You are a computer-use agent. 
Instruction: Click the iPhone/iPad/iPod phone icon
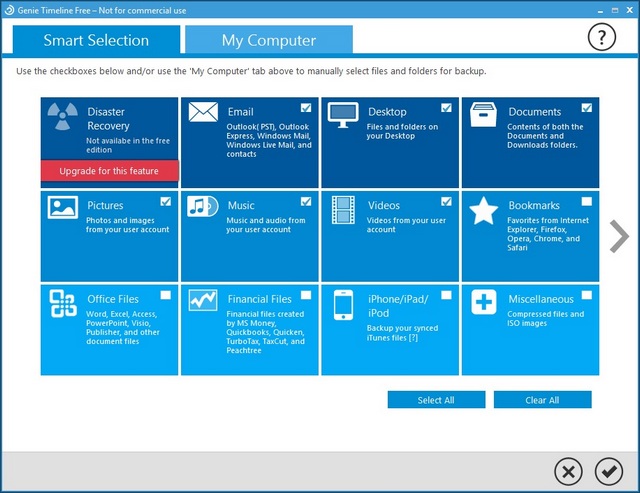pos(343,305)
